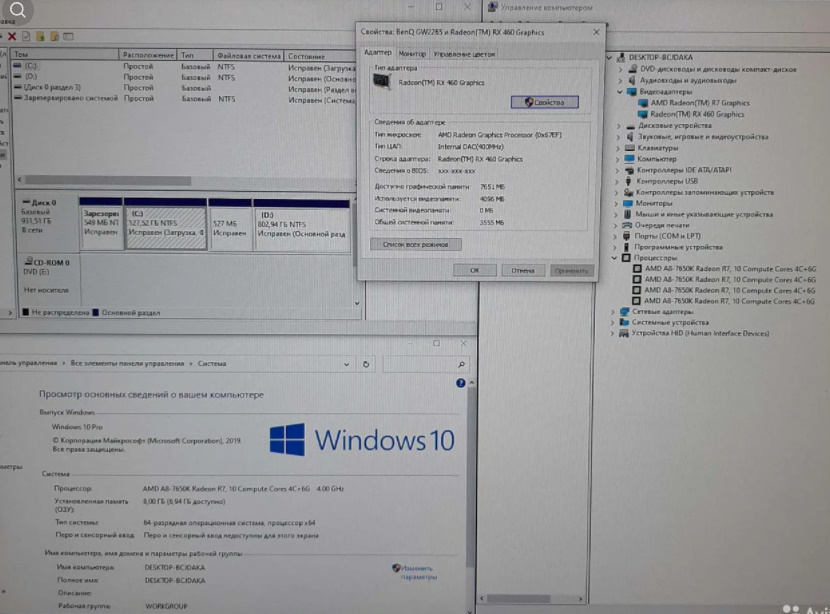Image resolution: width=830 pixels, height=614 pixels.
Task: Open the System window address dropdown arrow
Action: (x=346, y=364)
